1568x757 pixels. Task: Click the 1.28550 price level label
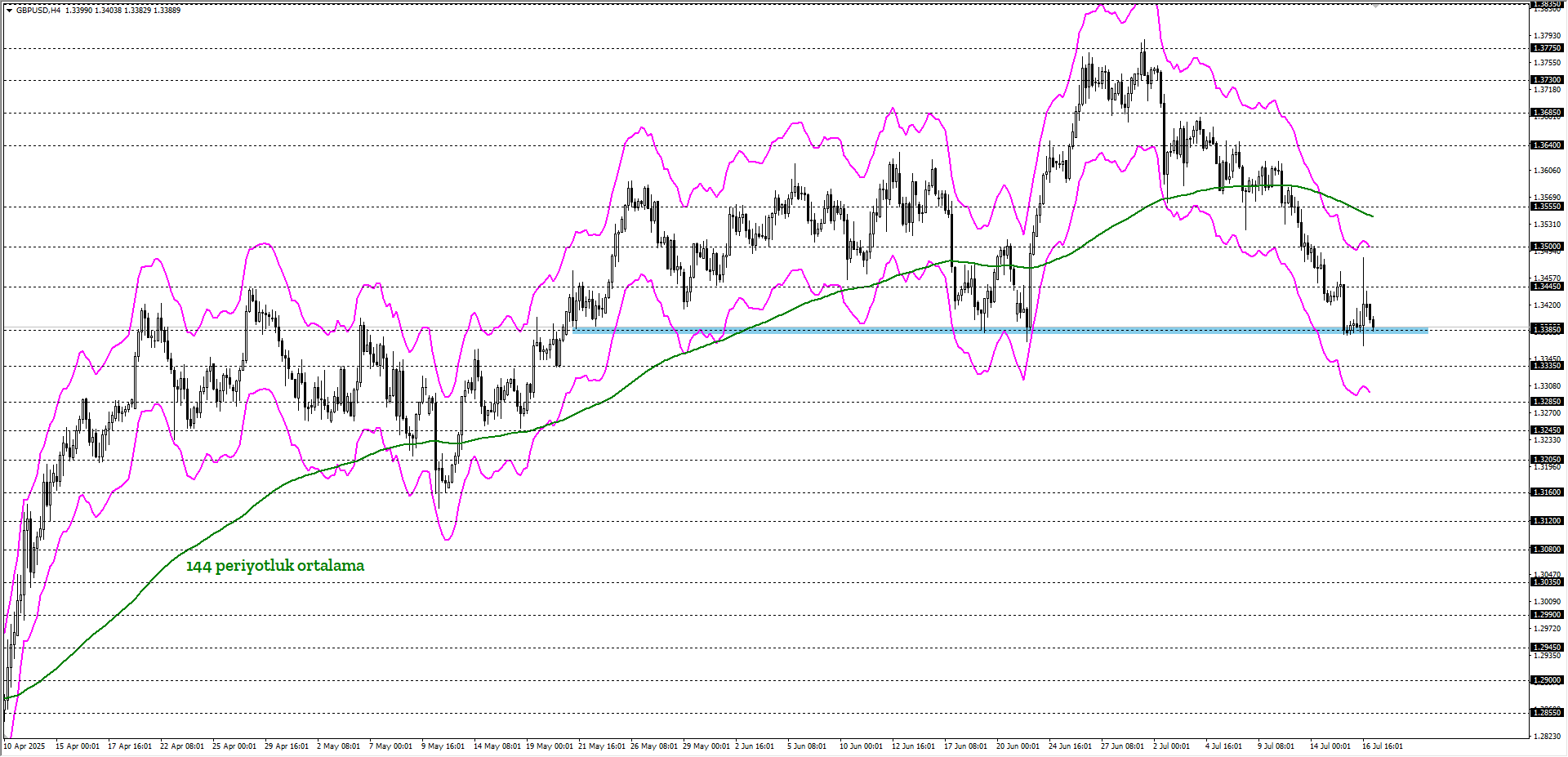click(x=1547, y=713)
